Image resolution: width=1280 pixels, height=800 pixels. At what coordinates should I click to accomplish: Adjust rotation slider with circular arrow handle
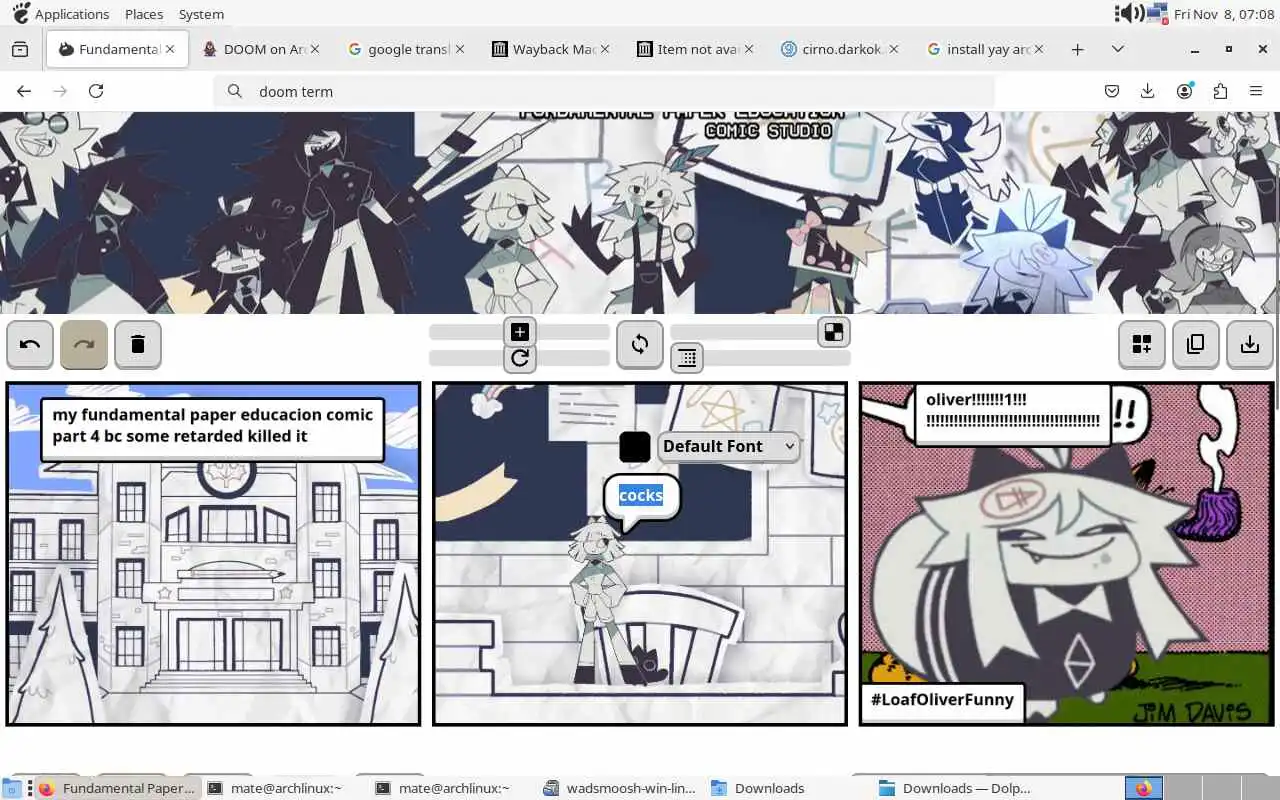[519, 358]
